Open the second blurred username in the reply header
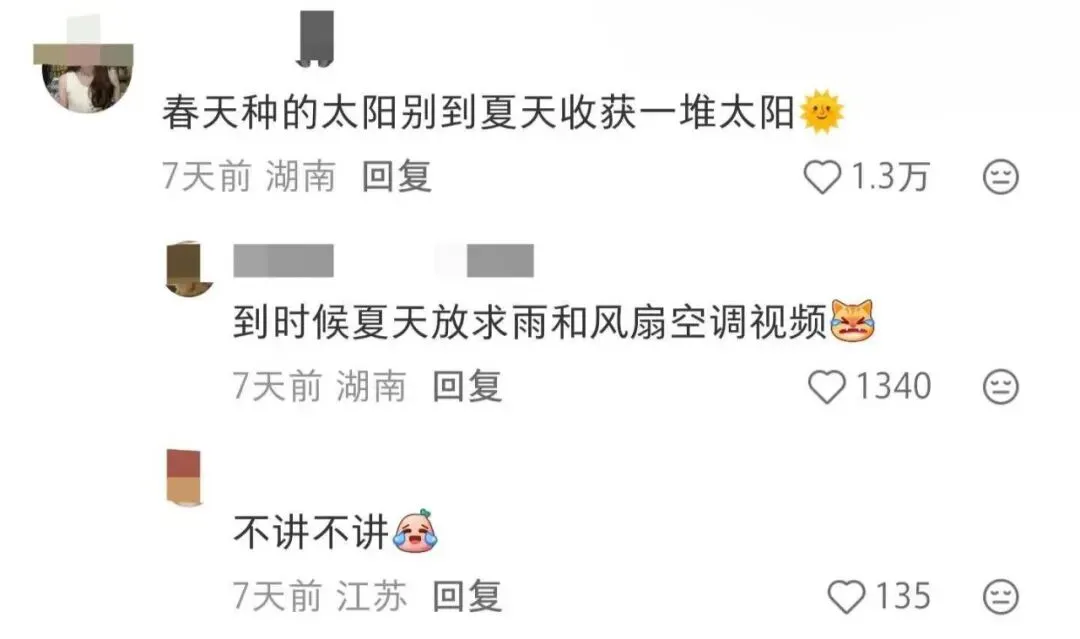This screenshot has height=639, width=1080. (500, 261)
